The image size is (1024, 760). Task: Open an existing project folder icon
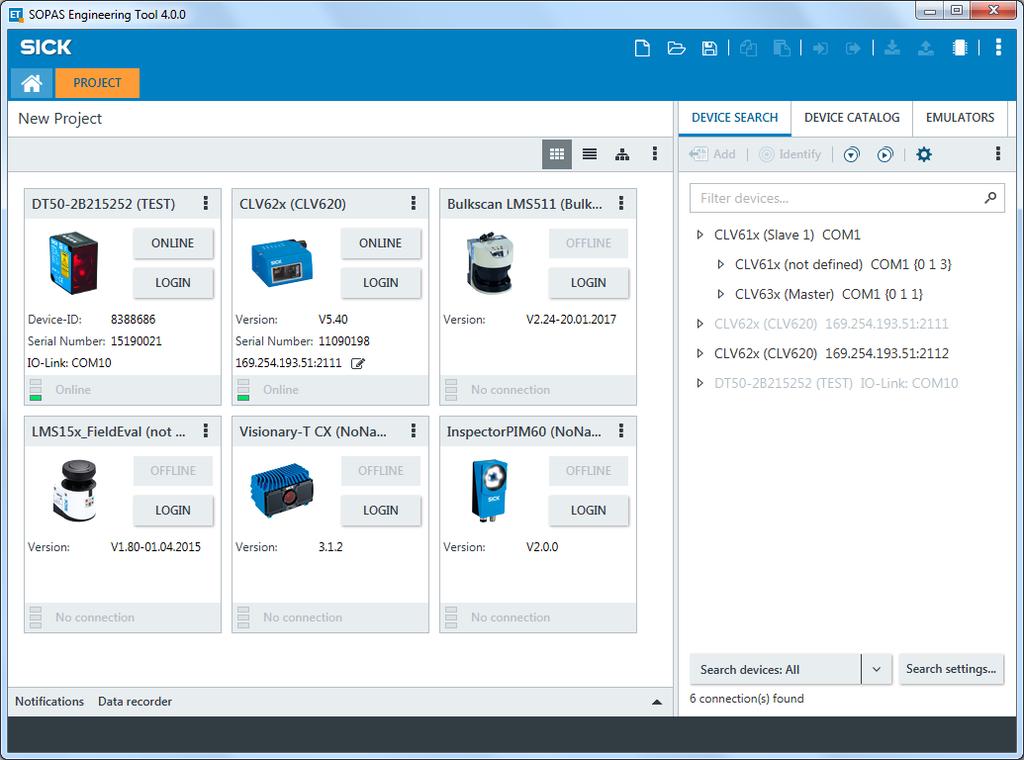click(x=676, y=48)
